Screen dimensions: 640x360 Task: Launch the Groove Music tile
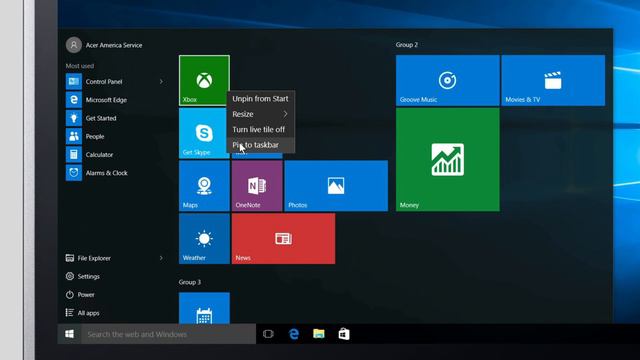(447, 80)
